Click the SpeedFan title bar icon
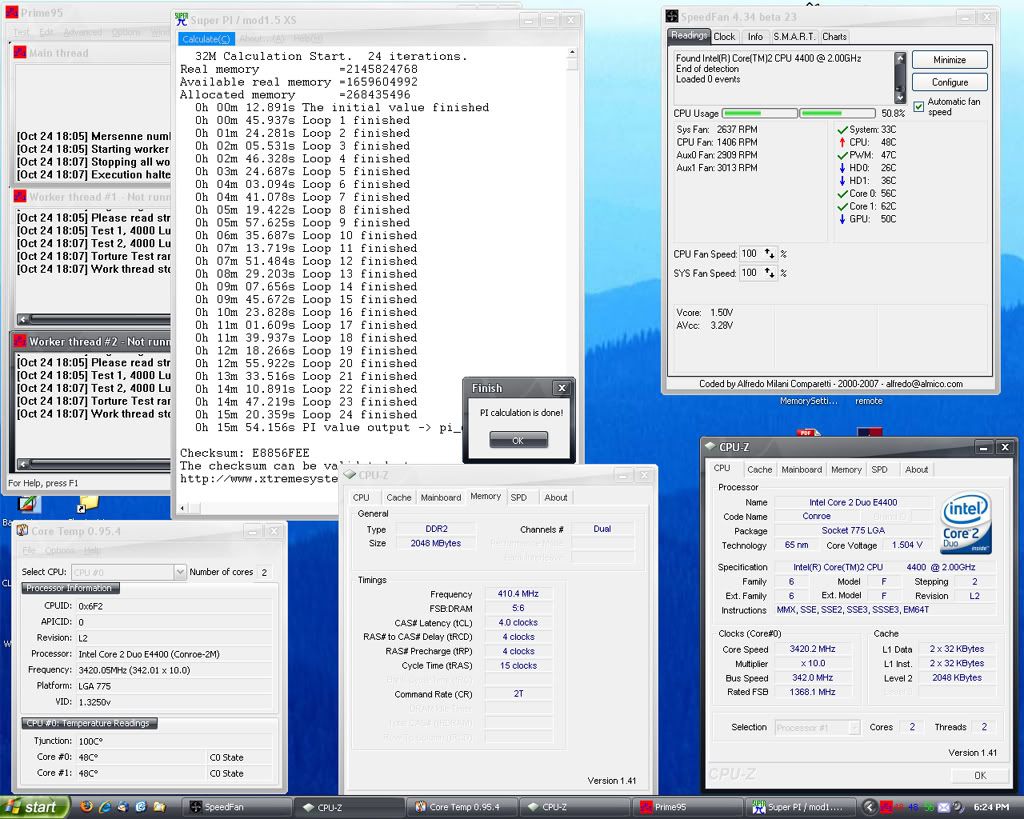Image resolution: width=1024 pixels, height=819 pixels. pos(672,16)
